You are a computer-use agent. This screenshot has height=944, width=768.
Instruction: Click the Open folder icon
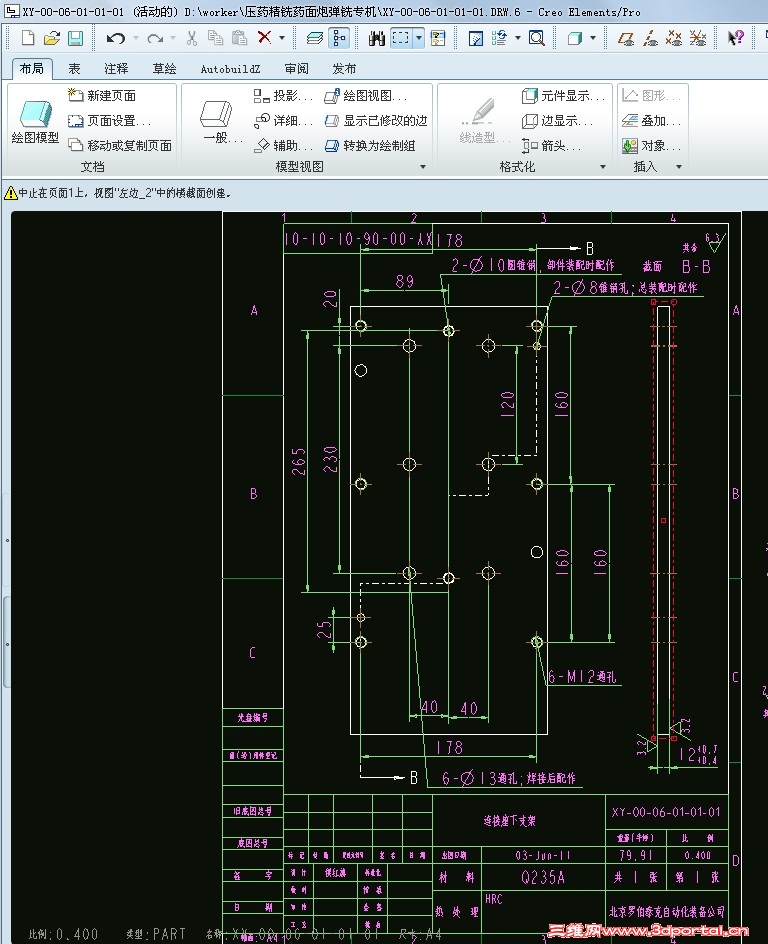(x=52, y=38)
